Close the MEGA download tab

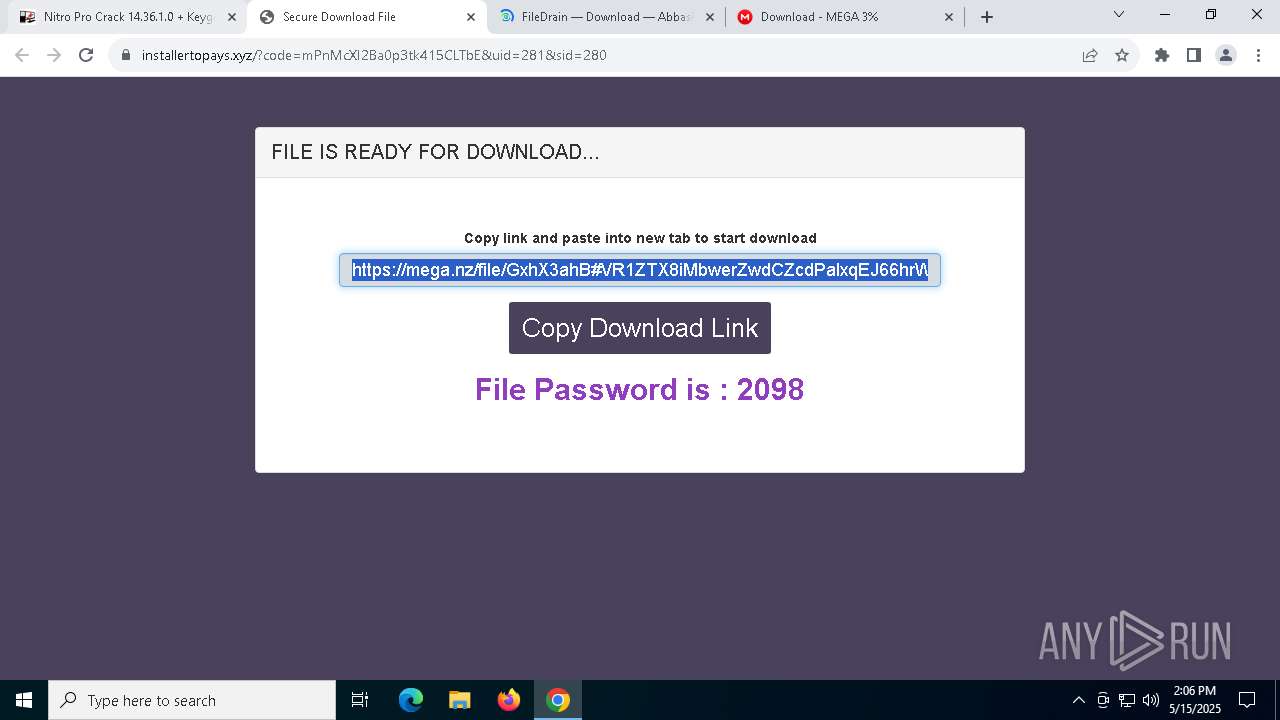click(949, 17)
